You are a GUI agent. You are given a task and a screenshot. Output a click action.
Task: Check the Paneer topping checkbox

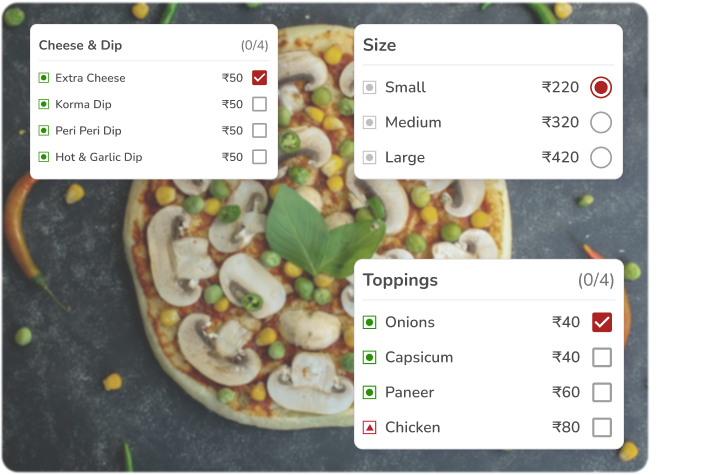[601, 392]
